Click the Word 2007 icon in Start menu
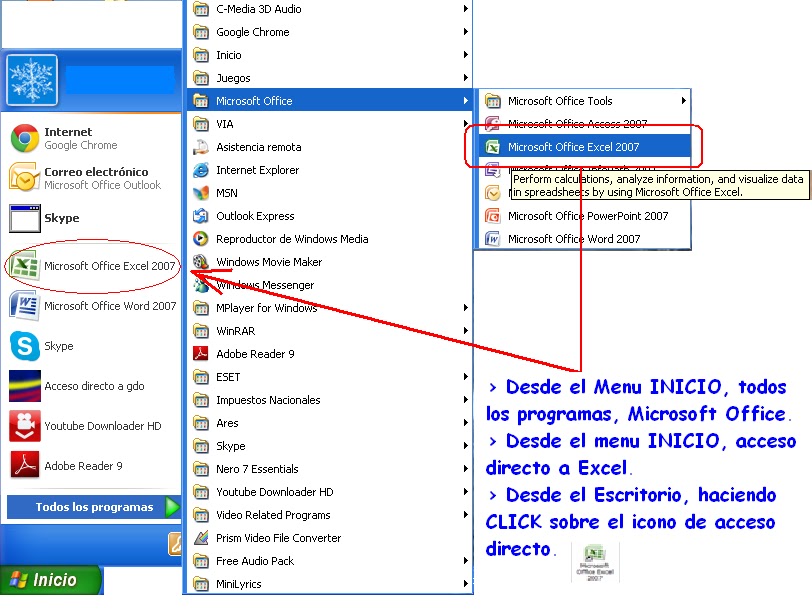 click(x=24, y=306)
